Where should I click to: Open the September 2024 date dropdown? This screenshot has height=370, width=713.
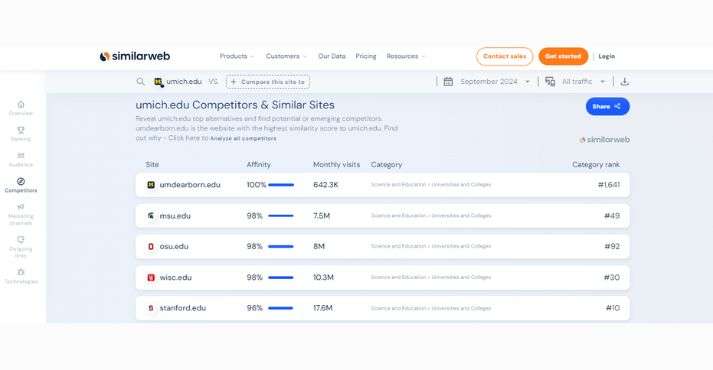click(x=495, y=81)
